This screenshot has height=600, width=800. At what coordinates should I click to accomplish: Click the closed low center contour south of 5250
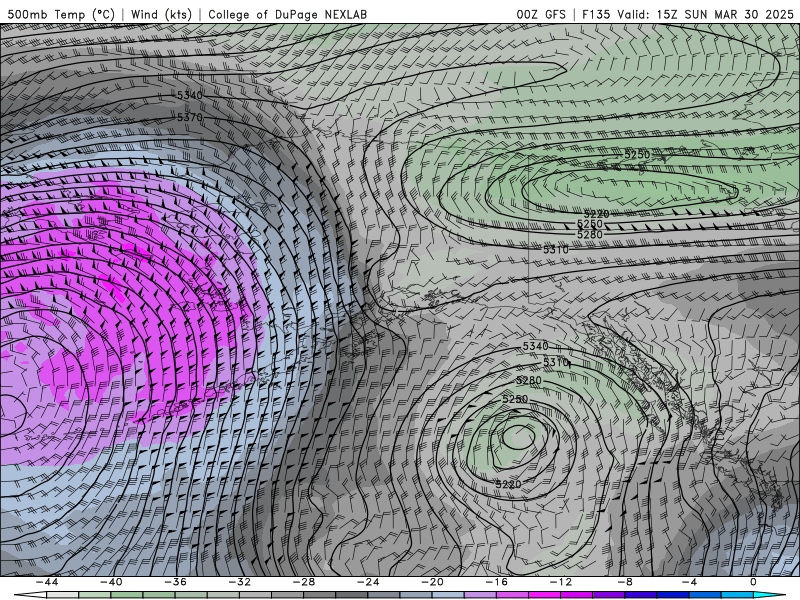[518, 437]
